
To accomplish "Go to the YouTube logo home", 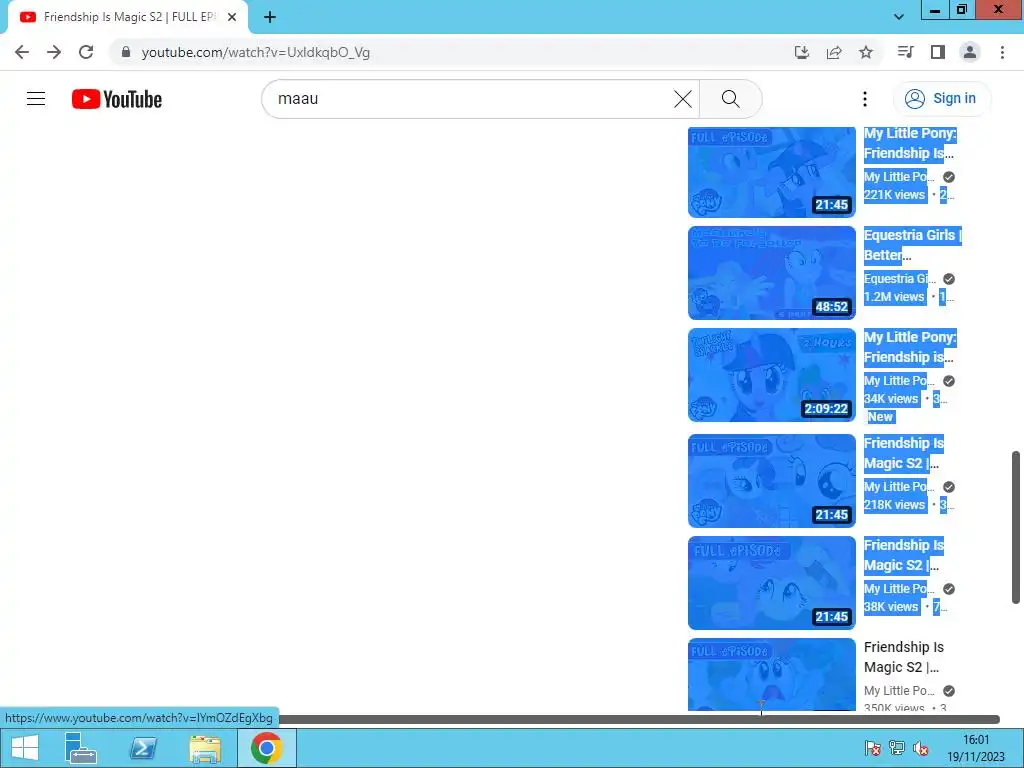I will (117, 99).
